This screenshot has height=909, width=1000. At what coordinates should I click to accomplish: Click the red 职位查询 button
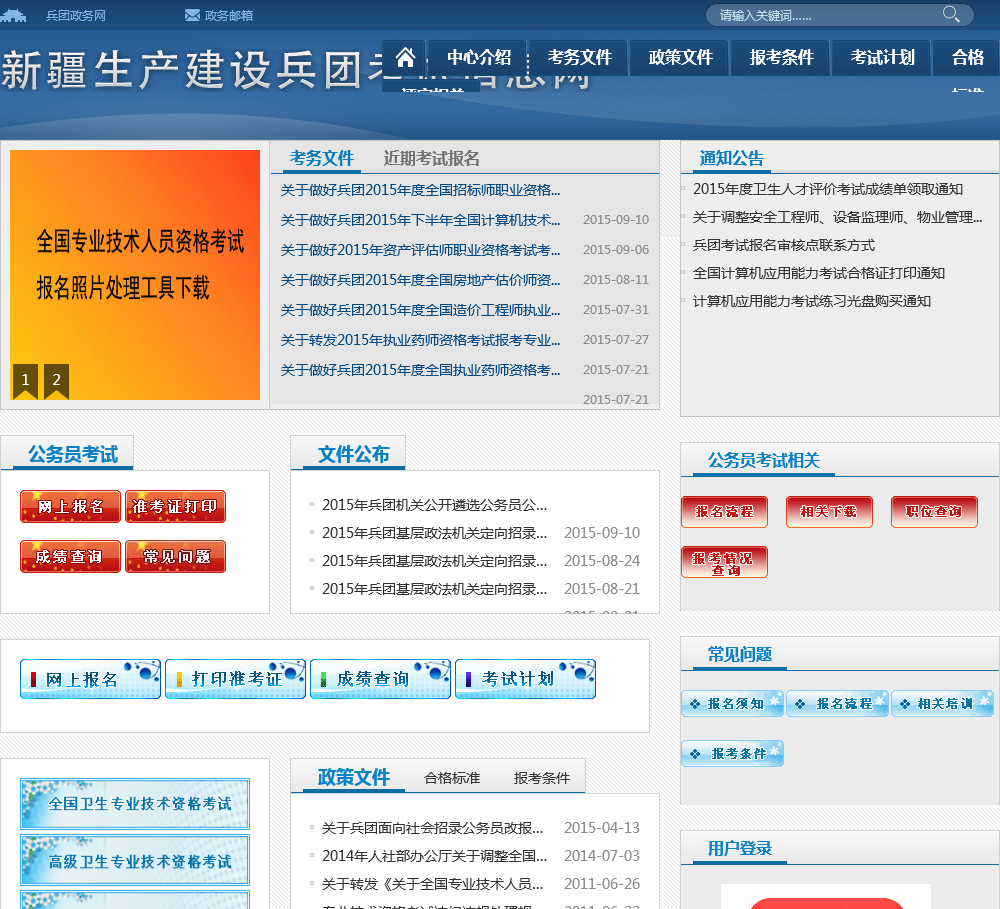tap(933, 511)
